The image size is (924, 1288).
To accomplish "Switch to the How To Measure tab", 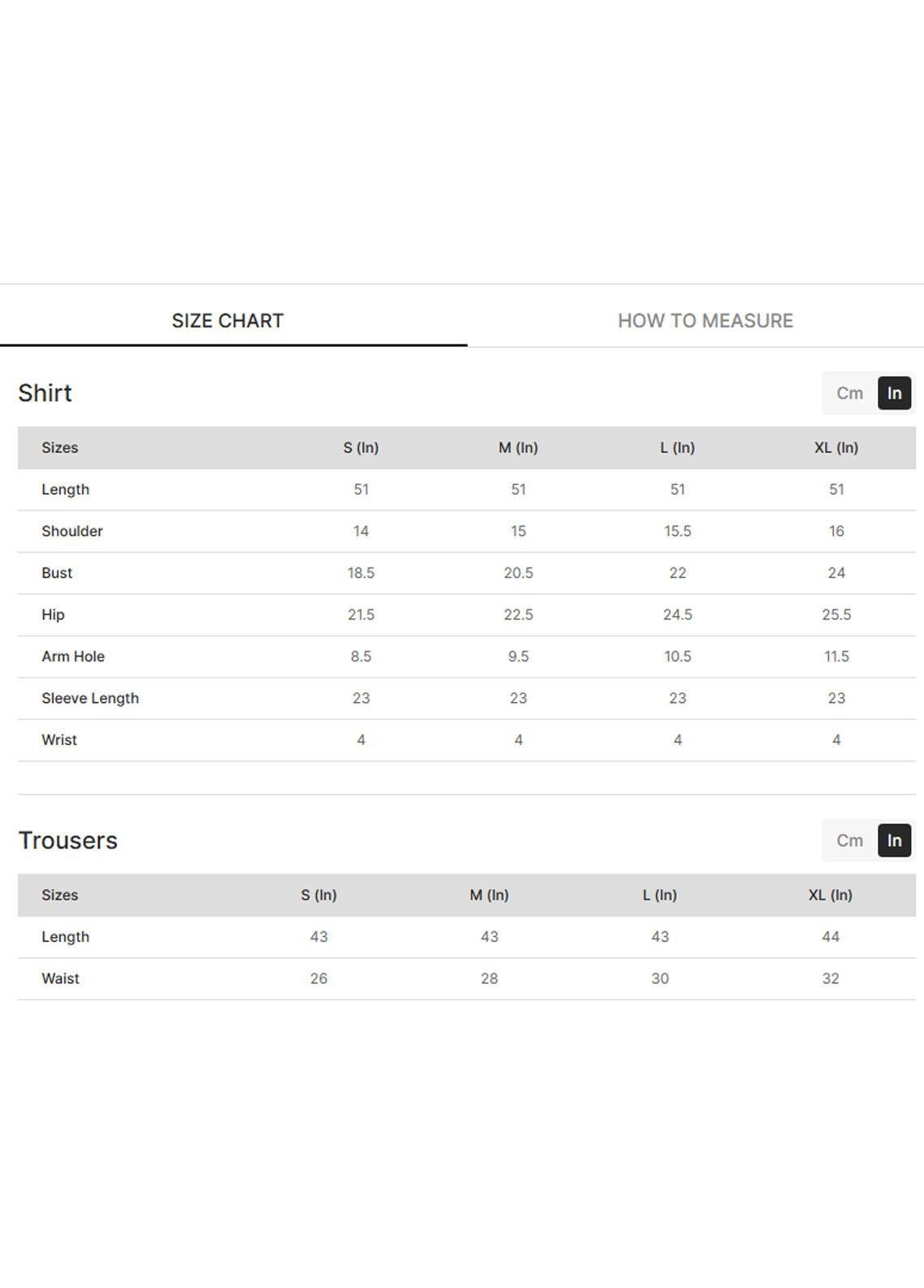I will [705, 321].
